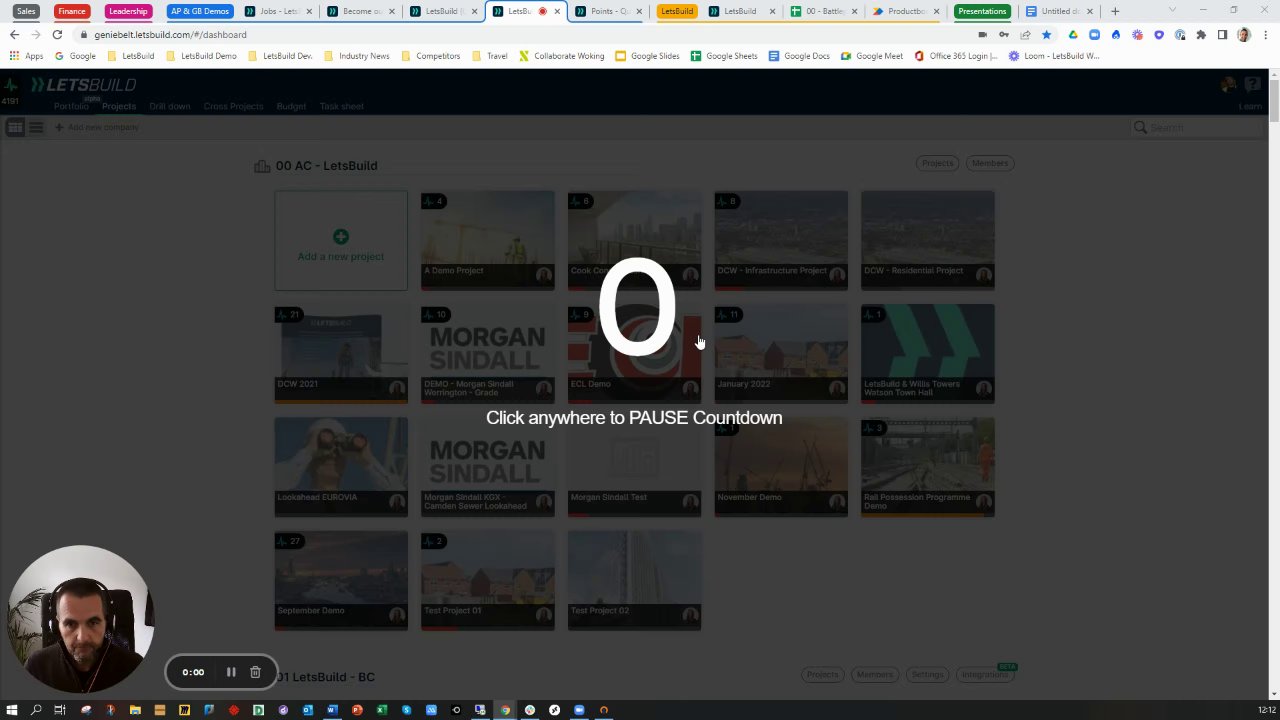Click the Add new company link
1280x720 pixels.
point(97,127)
